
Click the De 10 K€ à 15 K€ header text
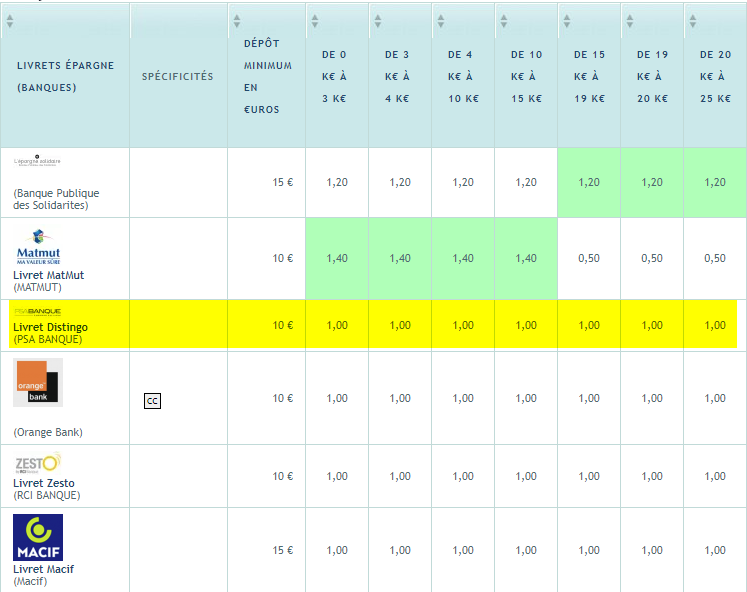click(x=526, y=77)
